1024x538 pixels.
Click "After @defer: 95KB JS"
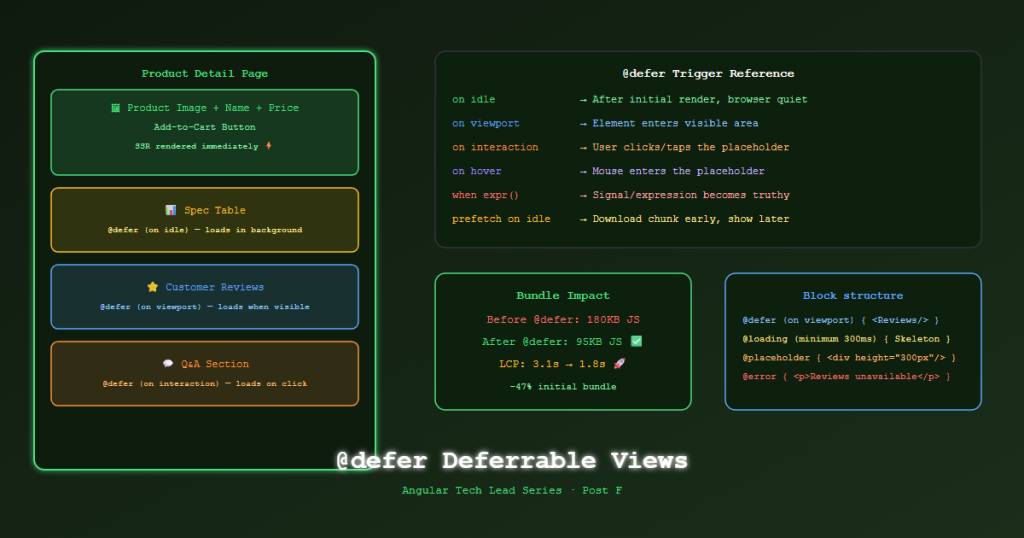[x=552, y=341]
